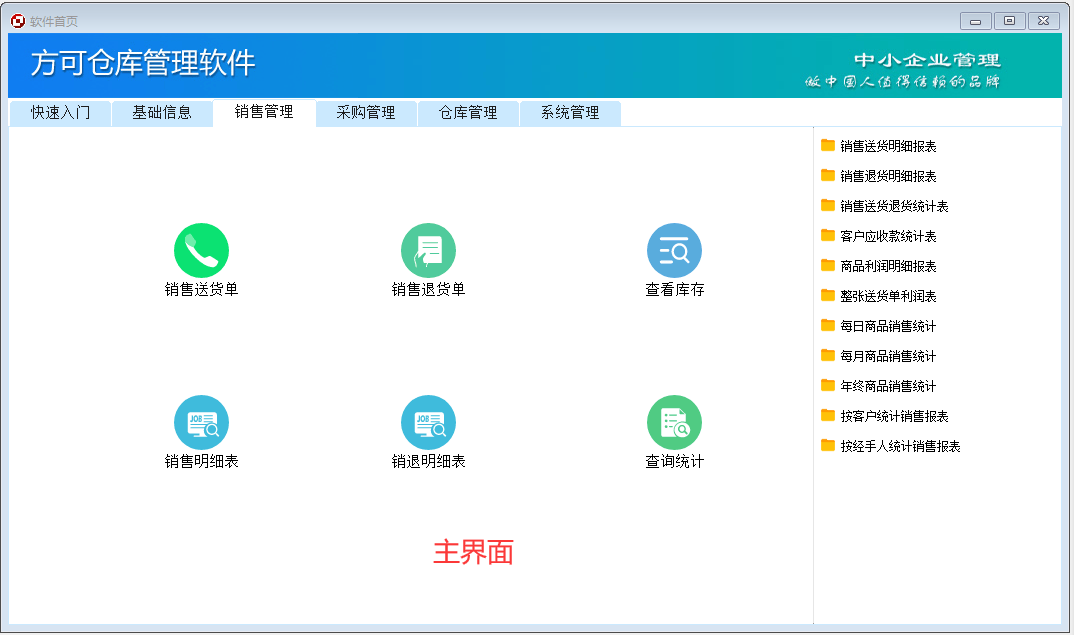
Task: Click the 查看库存 search icon
Action: click(x=674, y=250)
